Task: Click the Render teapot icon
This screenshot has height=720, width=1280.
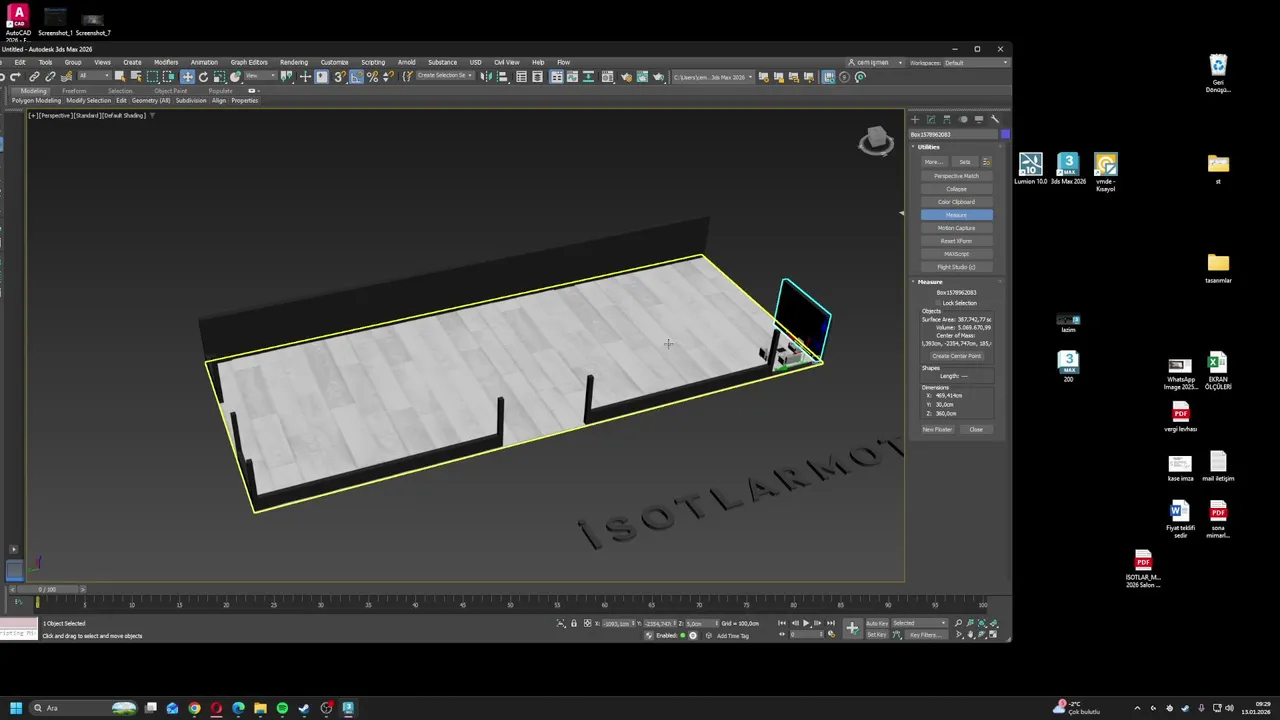Action: [659, 76]
